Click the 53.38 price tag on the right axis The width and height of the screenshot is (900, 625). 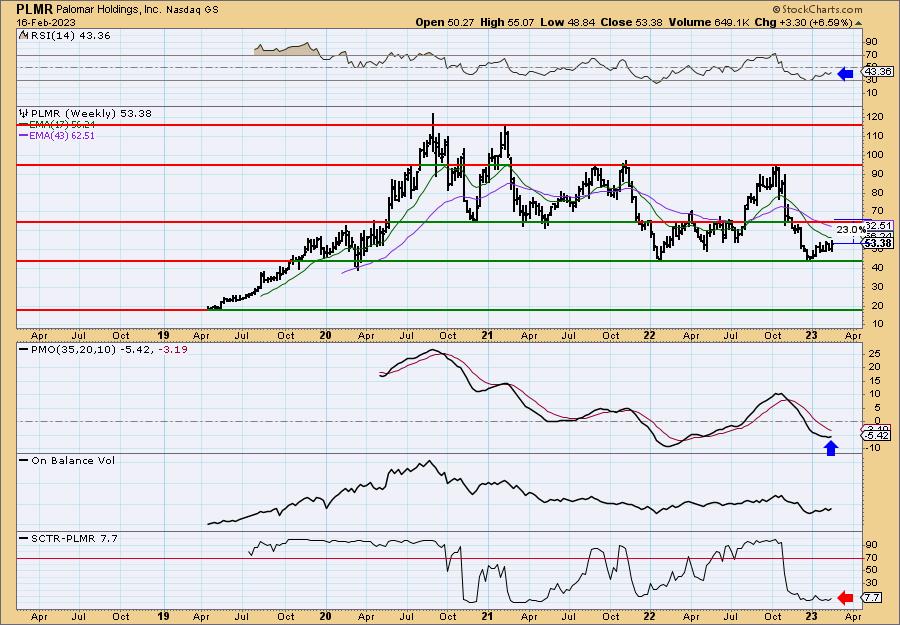pos(878,243)
